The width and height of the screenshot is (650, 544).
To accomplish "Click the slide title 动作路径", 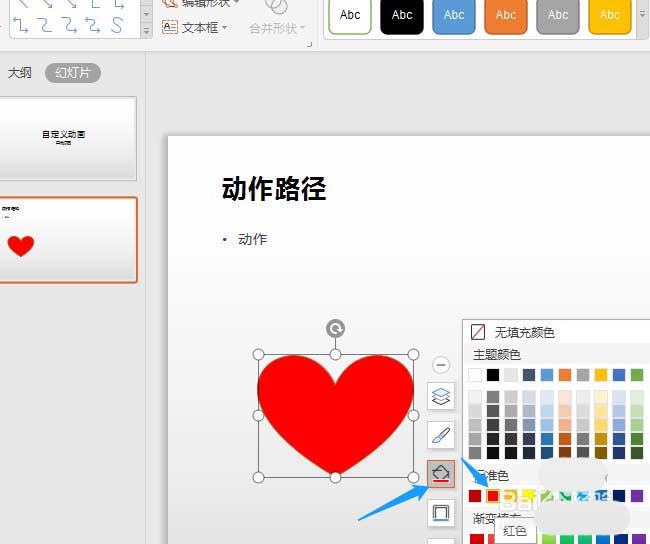I will tap(274, 189).
